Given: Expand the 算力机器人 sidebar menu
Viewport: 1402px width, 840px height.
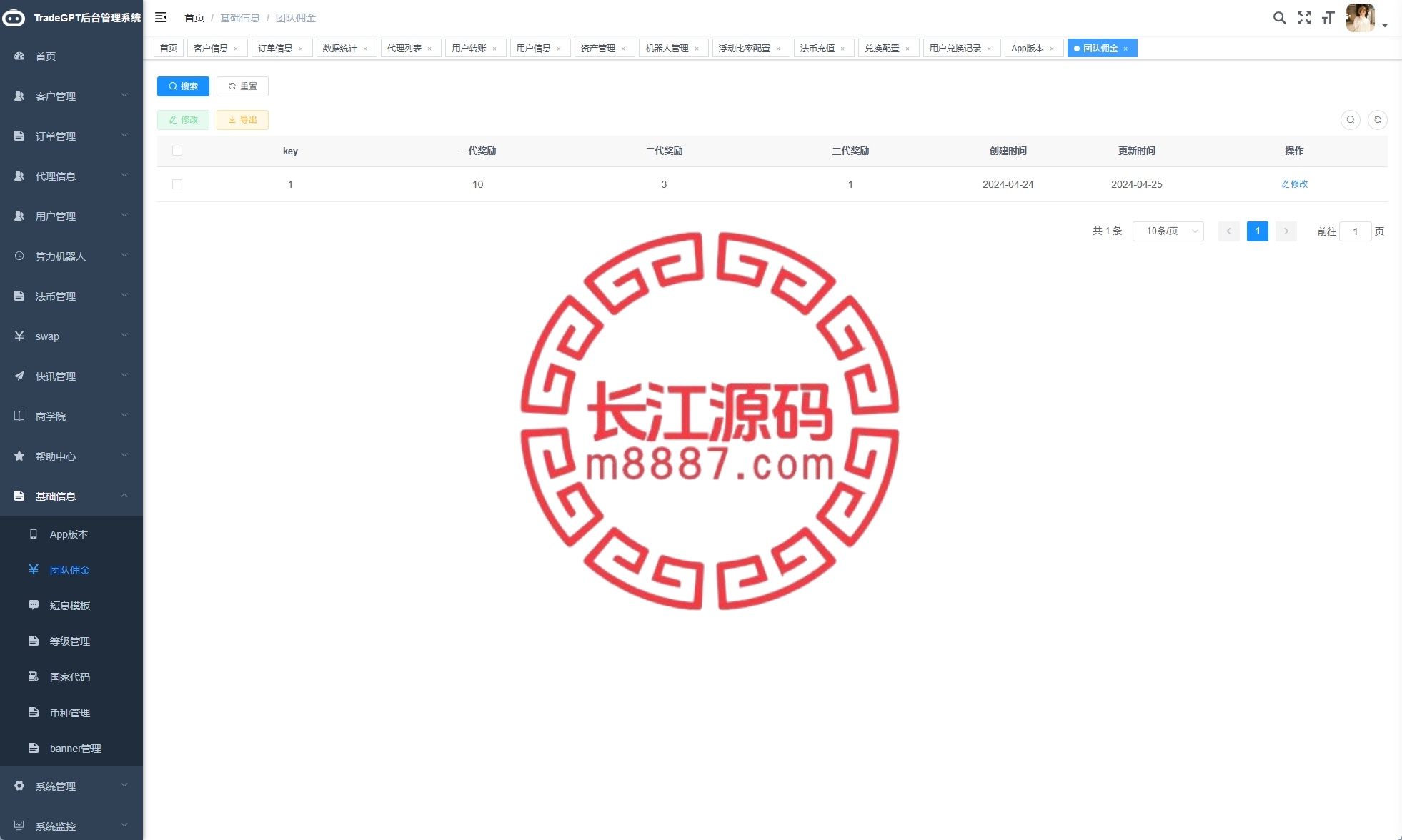Looking at the screenshot, I should [x=71, y=256].
